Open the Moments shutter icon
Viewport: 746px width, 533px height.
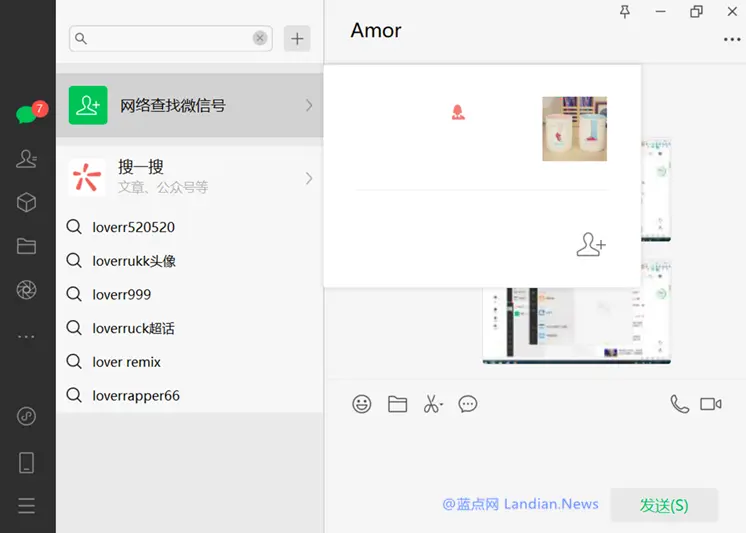coord(27,290)
